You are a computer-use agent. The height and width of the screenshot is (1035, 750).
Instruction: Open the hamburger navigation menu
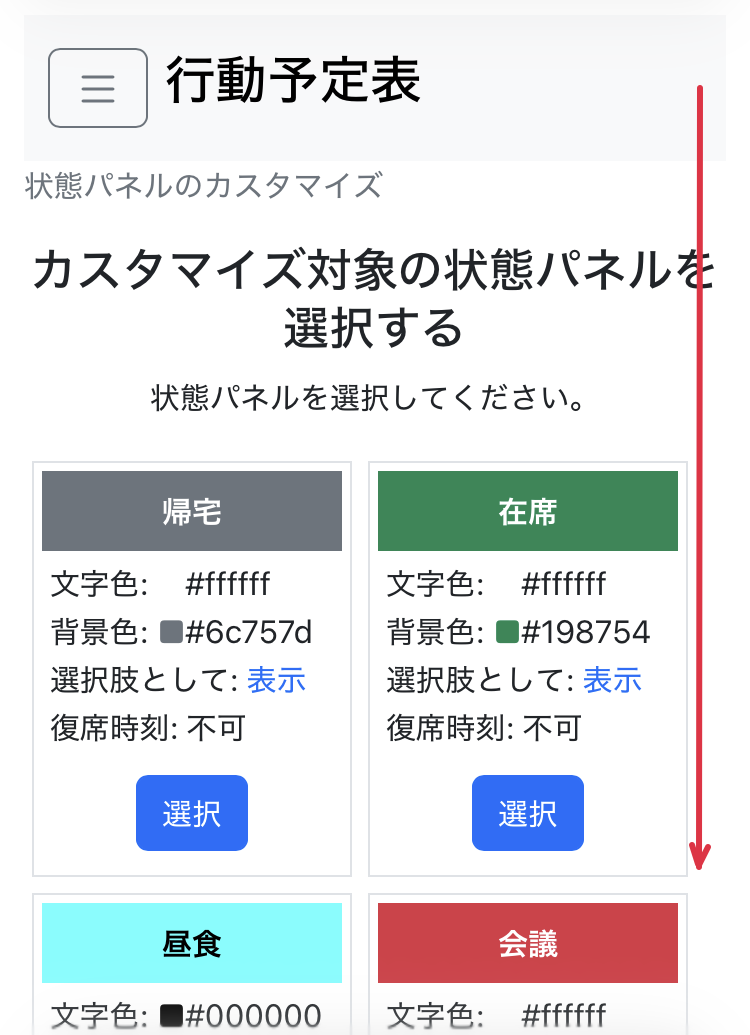(97, 88)
